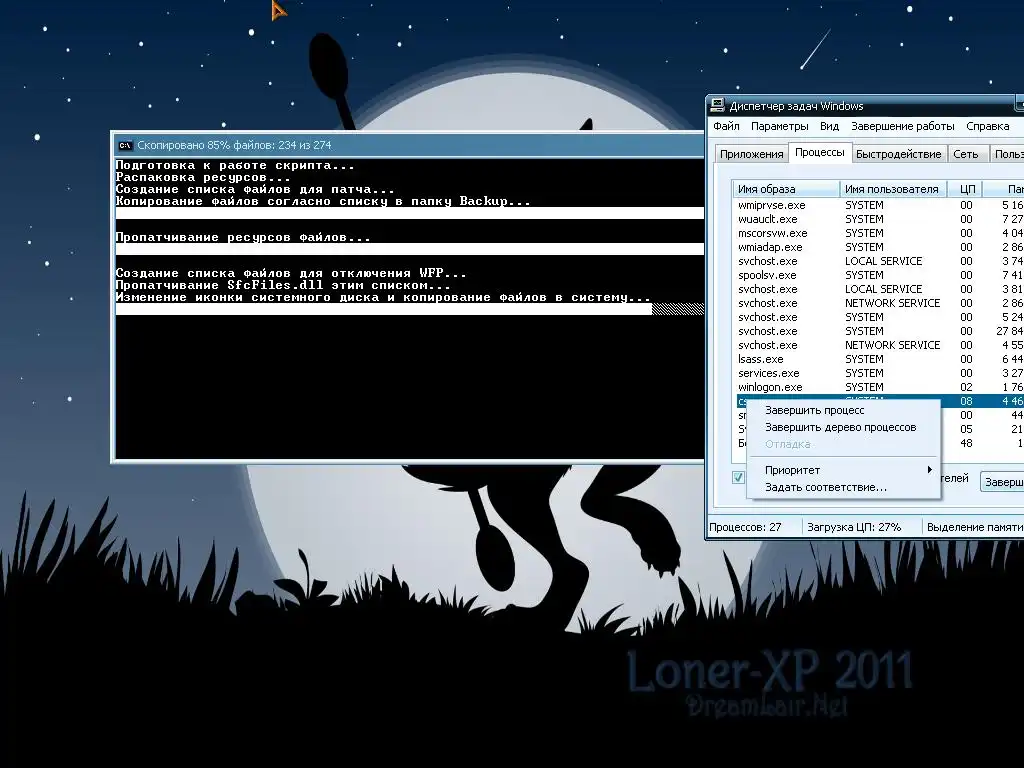The width and height of the screenshot is (1024, 768).
Task: Toggle the show all users' processes checkbox
Action: [738, 477]
